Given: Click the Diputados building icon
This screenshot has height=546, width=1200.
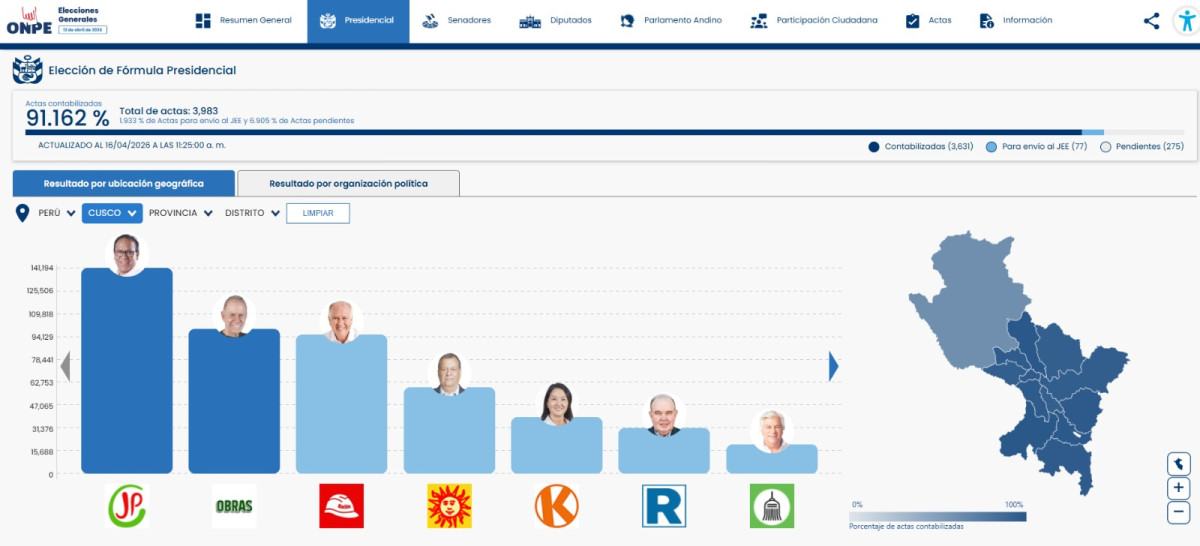Looking at the screenshot, I should pos(530,20).
